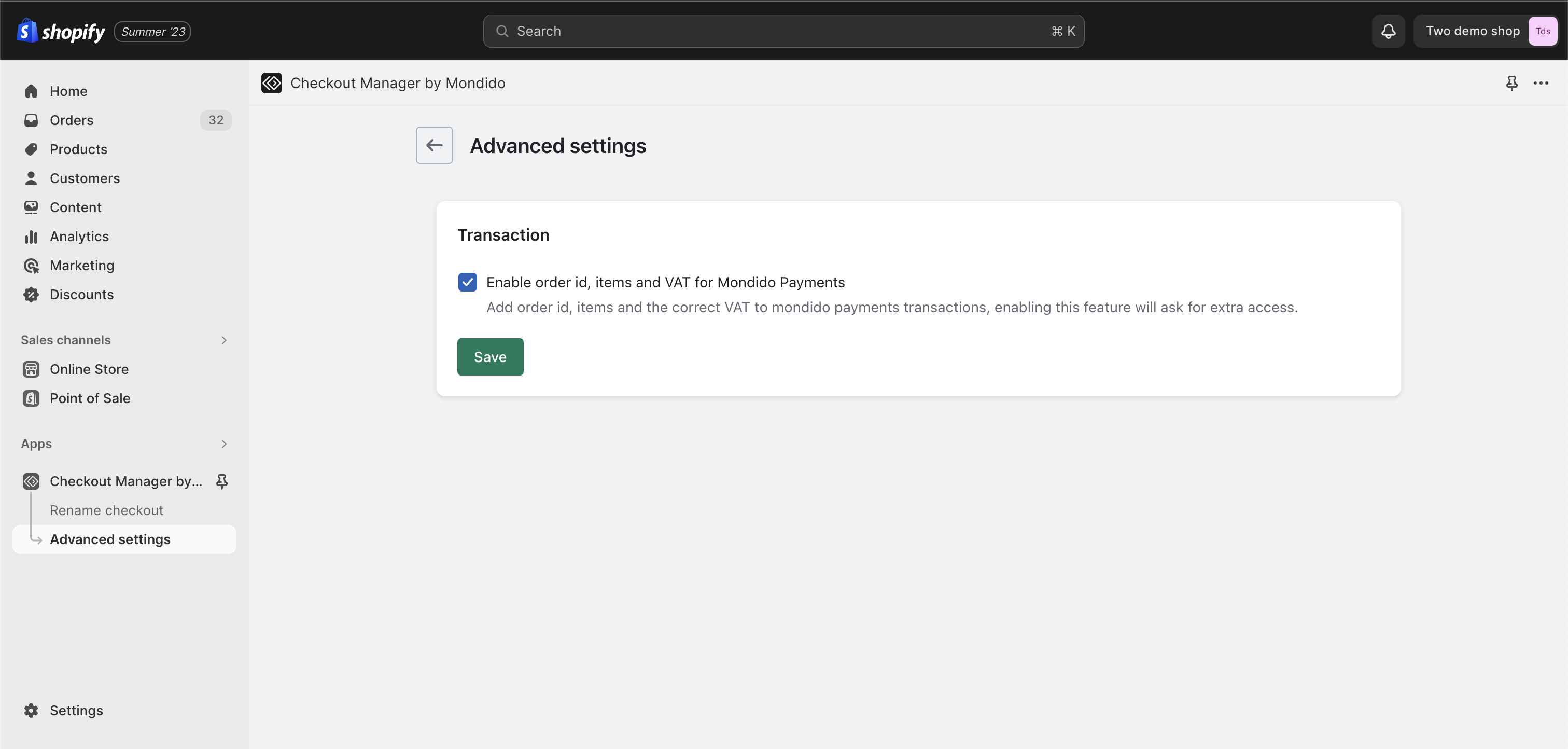Viewport: 1568px width, 749px height.
Task: Open the Two demo shop account menu
Action: tap(1485, 31)
